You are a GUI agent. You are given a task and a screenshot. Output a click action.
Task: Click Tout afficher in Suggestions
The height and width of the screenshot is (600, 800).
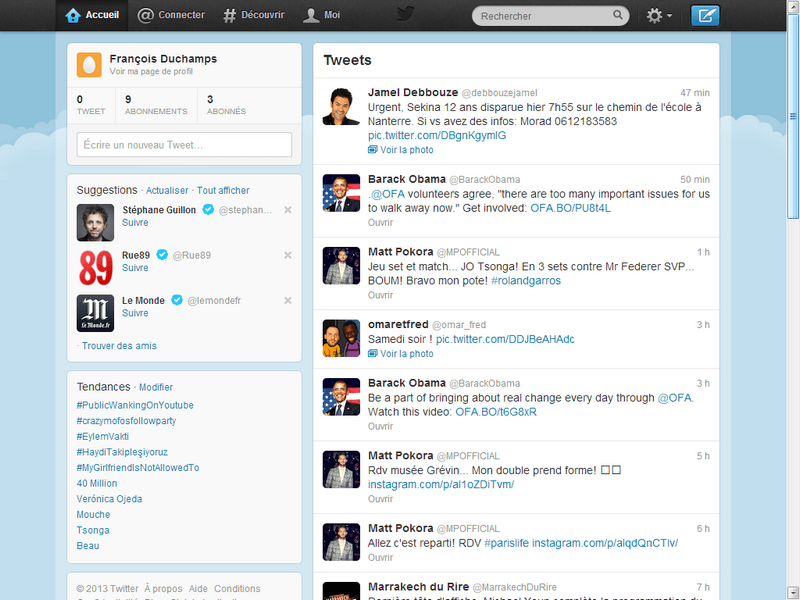[223, 190]
